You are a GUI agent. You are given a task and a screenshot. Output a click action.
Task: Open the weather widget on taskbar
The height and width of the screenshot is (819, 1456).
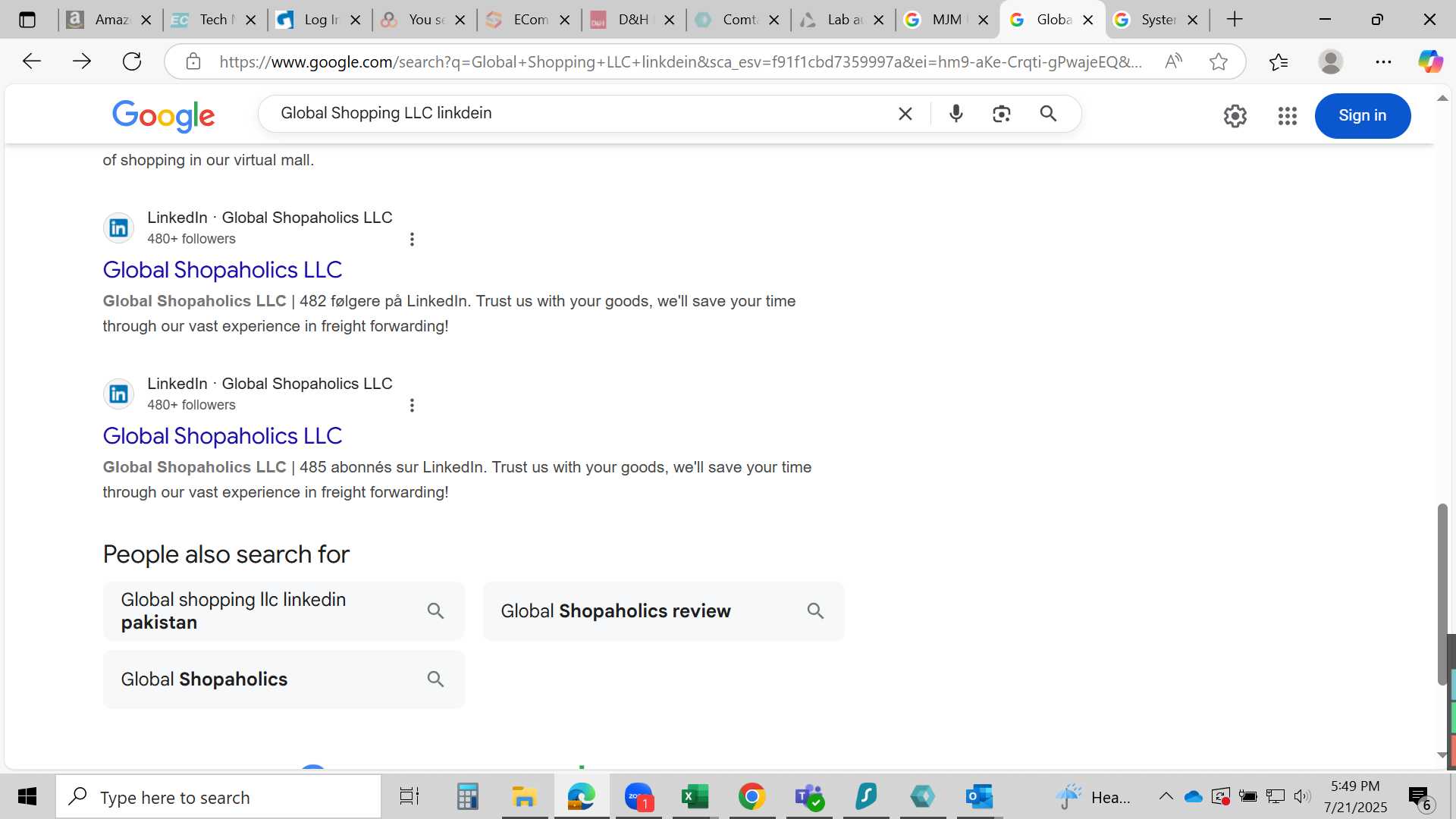(1093, 796)
